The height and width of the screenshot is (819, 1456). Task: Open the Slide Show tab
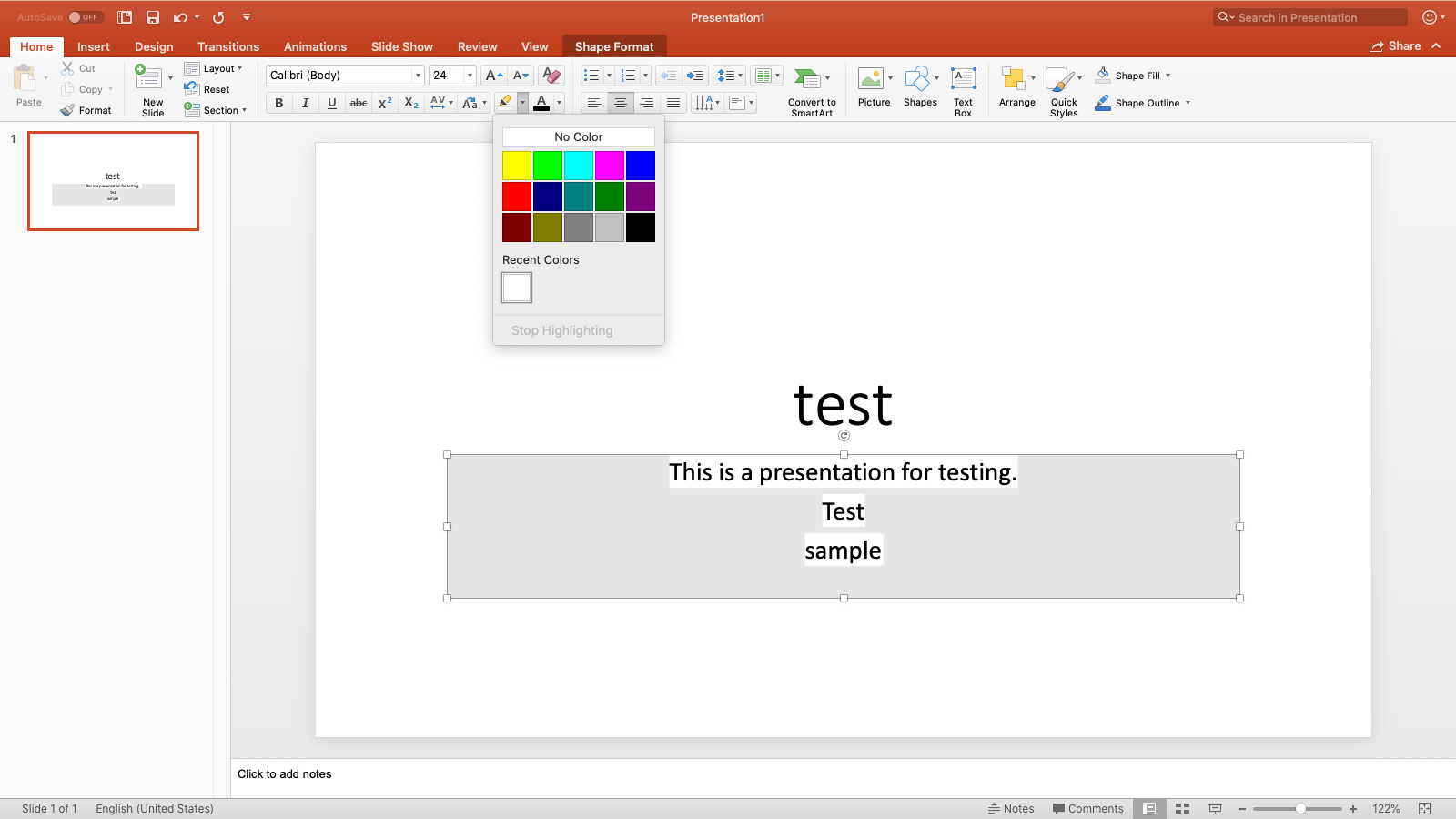pyautogui.click(x=401, y=46)
